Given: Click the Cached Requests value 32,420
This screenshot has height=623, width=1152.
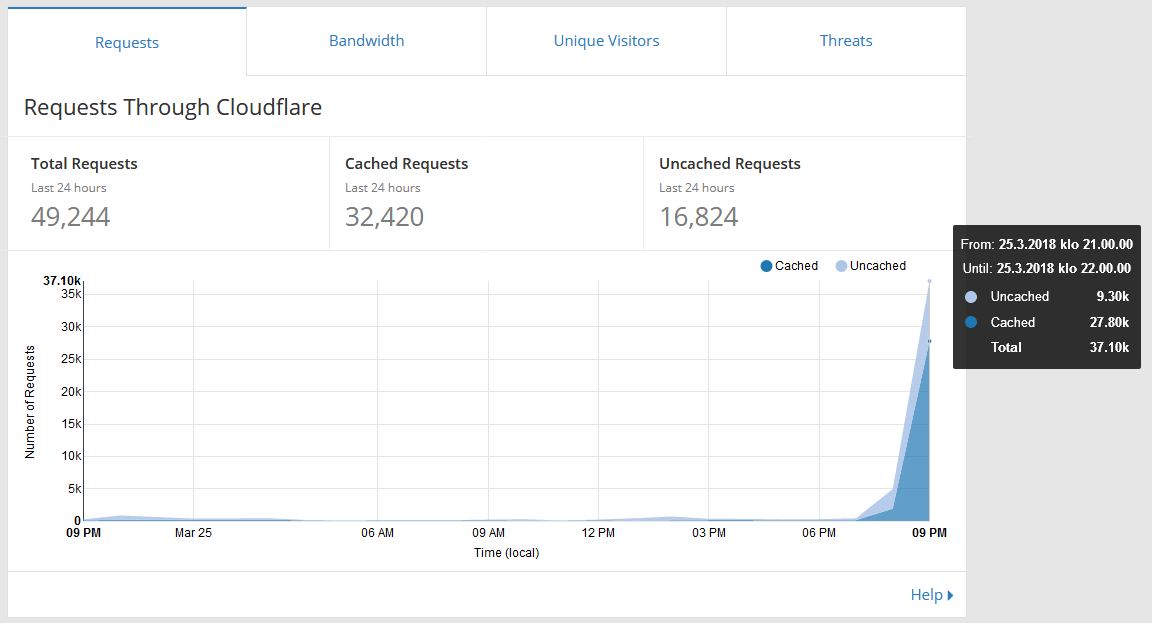Looking at the screenshot, I should click(x=384, y=217).
